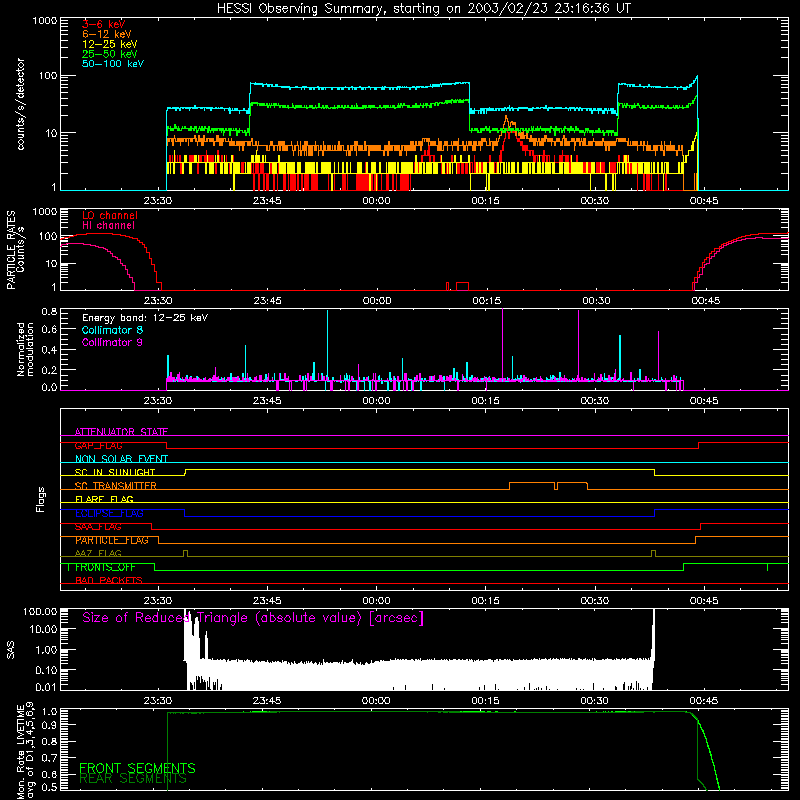Click the FLARE_FLAG label
Image resolution: width=800 pixels, height=800 pixels.
coord(104,499)
